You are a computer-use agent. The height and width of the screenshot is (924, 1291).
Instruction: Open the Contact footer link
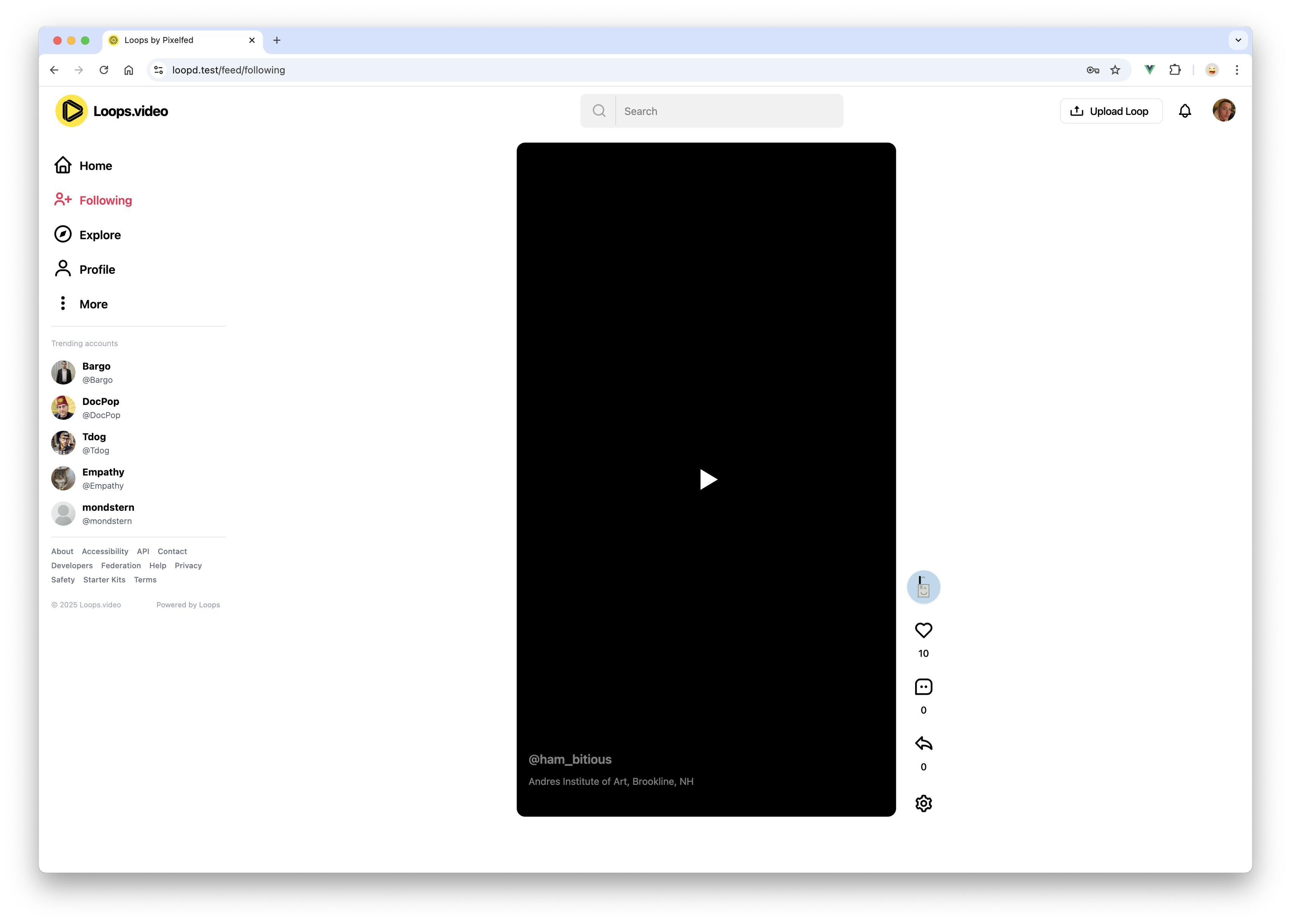[x=172, y=551]
